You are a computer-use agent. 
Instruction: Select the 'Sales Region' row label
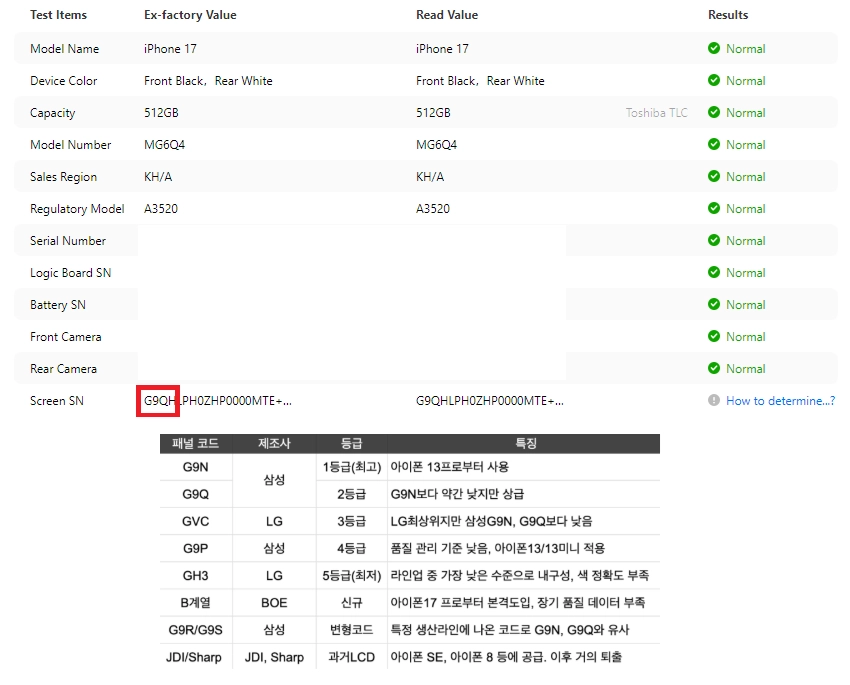click(63, 177)
